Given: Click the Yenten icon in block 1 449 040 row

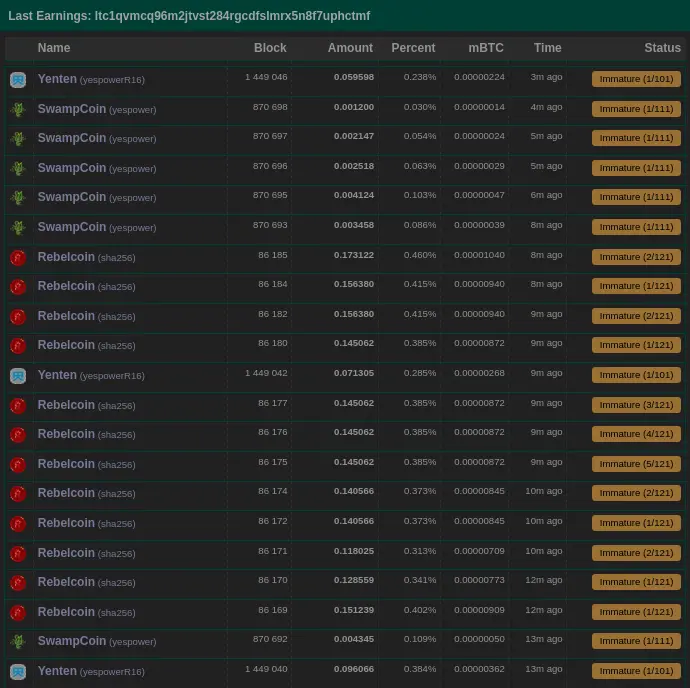Looking at the screenshot, I should click(x=18, y=672).
